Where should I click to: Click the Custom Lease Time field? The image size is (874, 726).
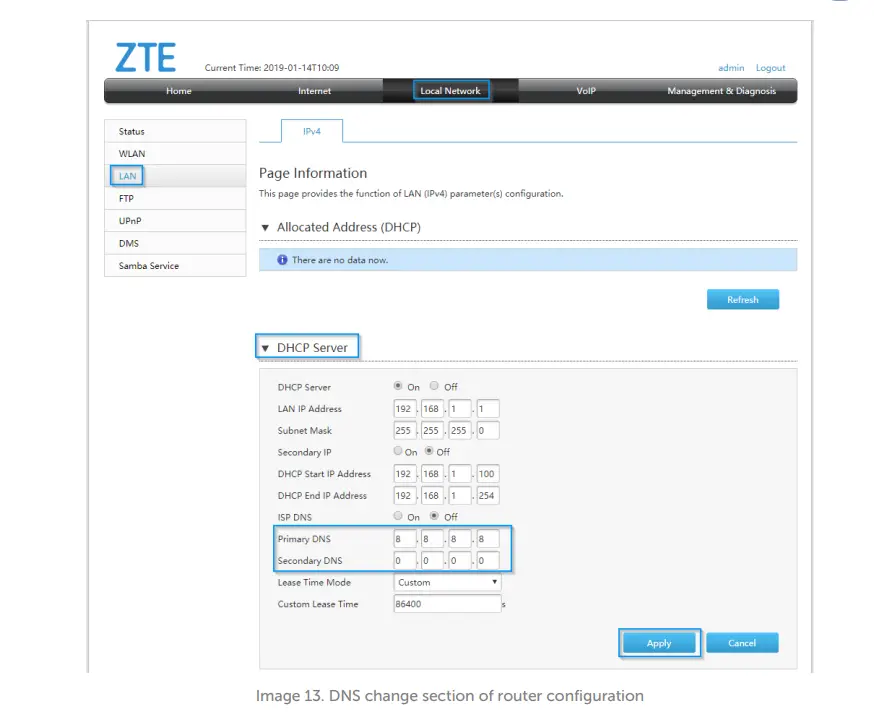pyautogui.click(x=446, y=603)
